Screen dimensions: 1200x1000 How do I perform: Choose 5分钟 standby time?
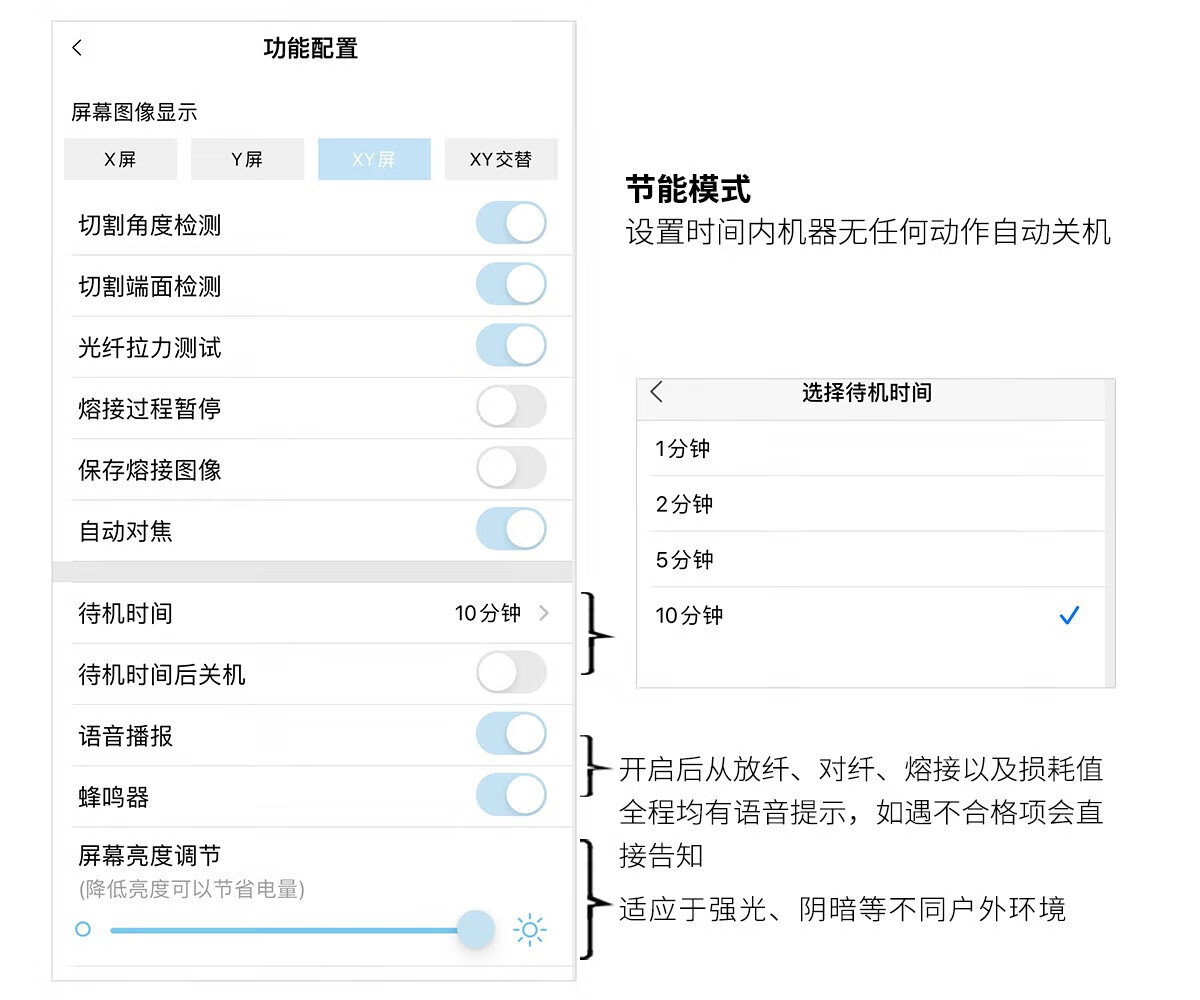pyautogui.click(x=685, y=560)
